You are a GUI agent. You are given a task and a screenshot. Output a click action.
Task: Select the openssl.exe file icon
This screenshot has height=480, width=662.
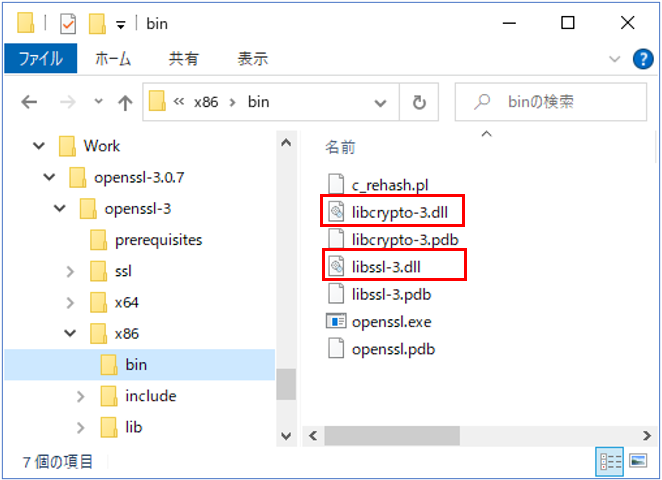pos(336,322)
